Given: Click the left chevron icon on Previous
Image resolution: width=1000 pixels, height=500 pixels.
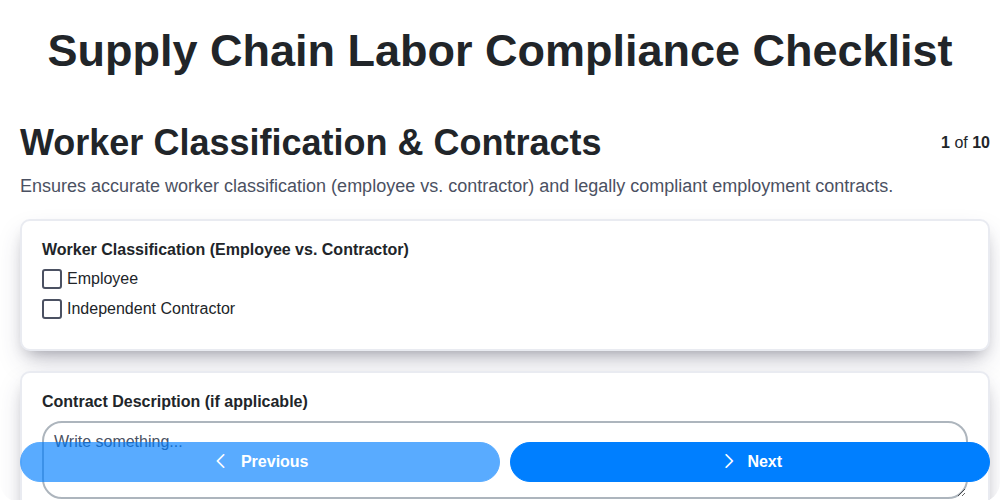Looking at the screenshot, I should click(x=221, y=461).
